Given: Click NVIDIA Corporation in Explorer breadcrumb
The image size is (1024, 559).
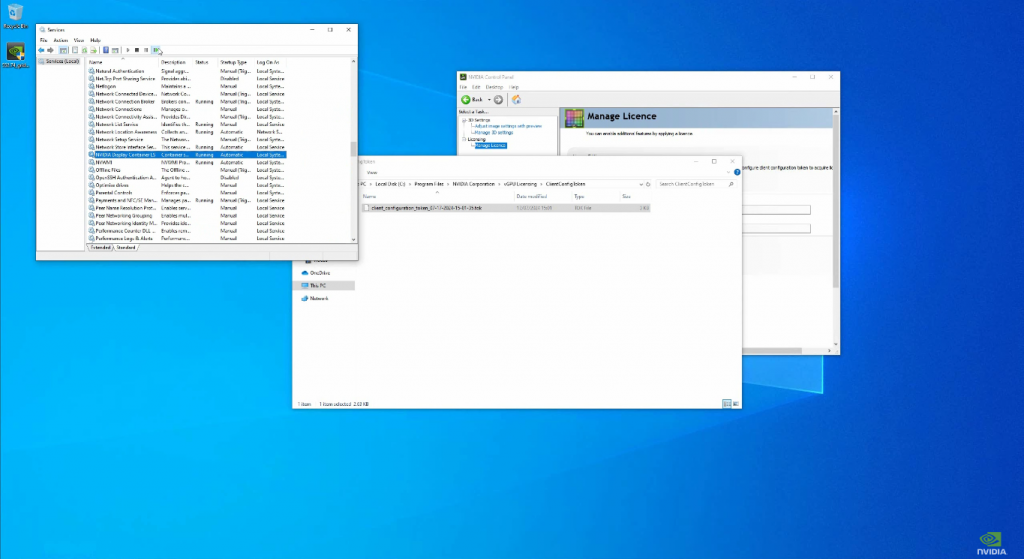Looking at the screenshot, I should [x=473, y=184].
